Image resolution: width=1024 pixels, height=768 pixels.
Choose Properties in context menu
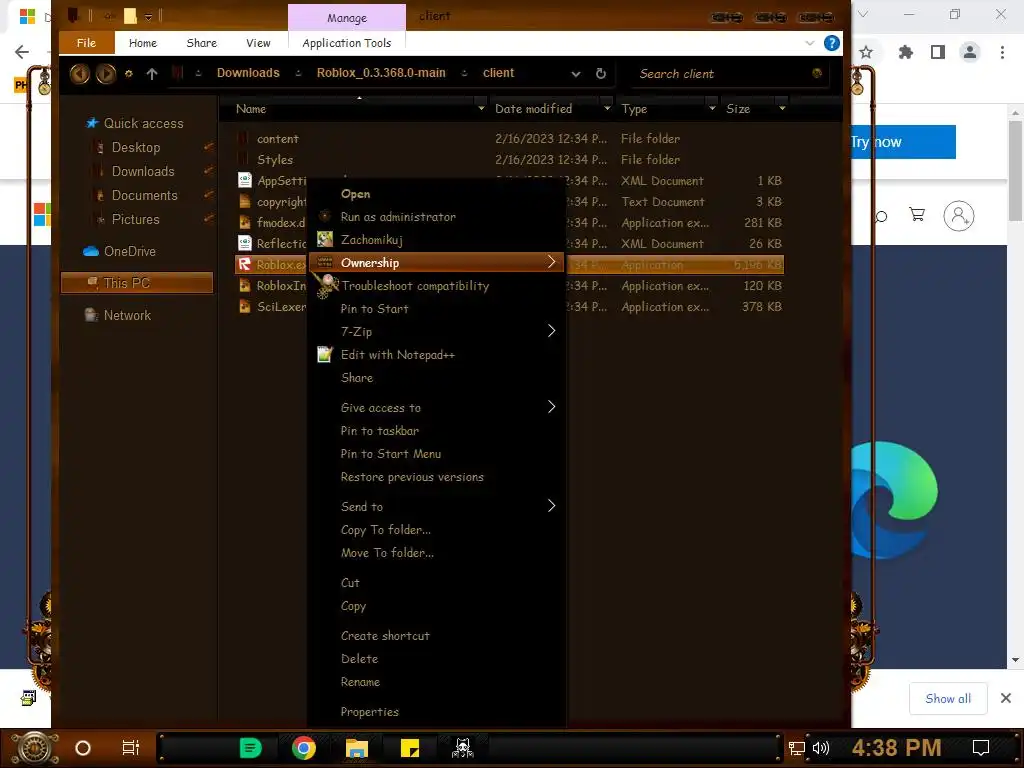(x=370, y=712)
